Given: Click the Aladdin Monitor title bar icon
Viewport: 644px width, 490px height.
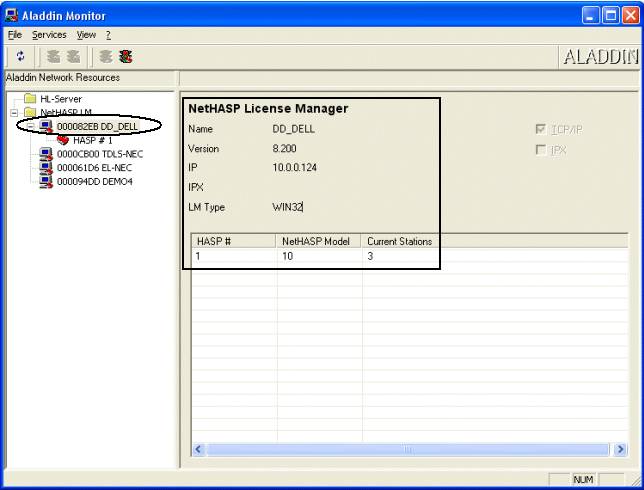Looking at the screenshot, I should pyautogui.click(x=12, y=16).
